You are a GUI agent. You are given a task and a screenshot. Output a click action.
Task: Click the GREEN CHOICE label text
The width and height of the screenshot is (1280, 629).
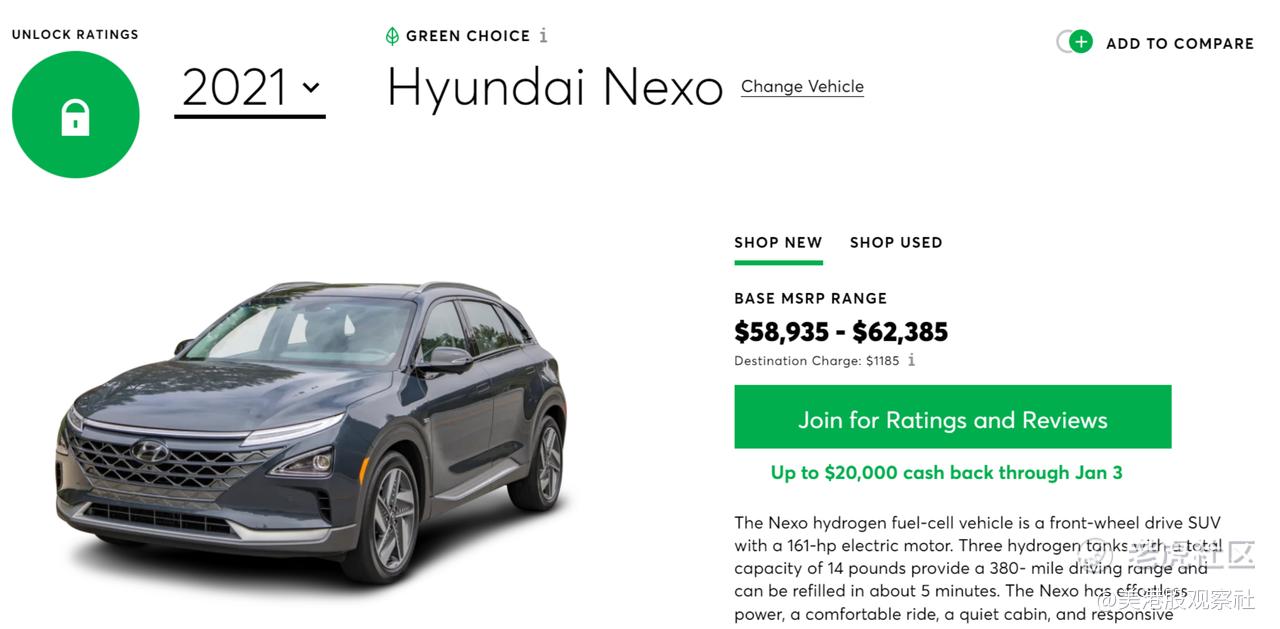click(x=468, y=36)
